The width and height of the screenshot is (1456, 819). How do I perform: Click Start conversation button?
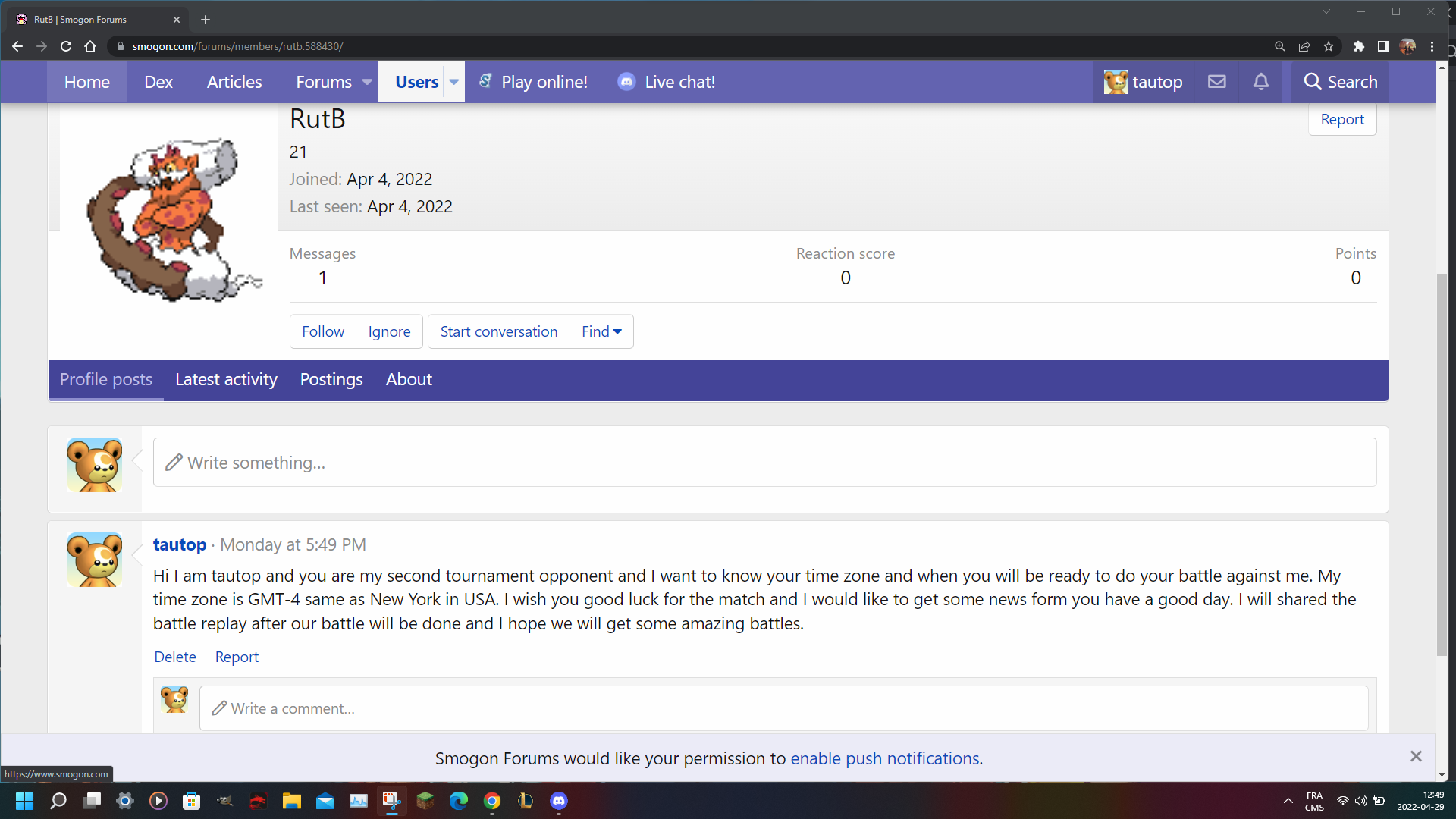pyautogui.click(x=498, y=331)
